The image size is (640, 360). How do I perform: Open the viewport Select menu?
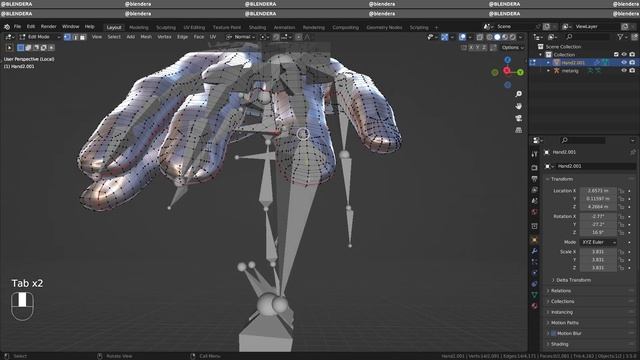114,37
